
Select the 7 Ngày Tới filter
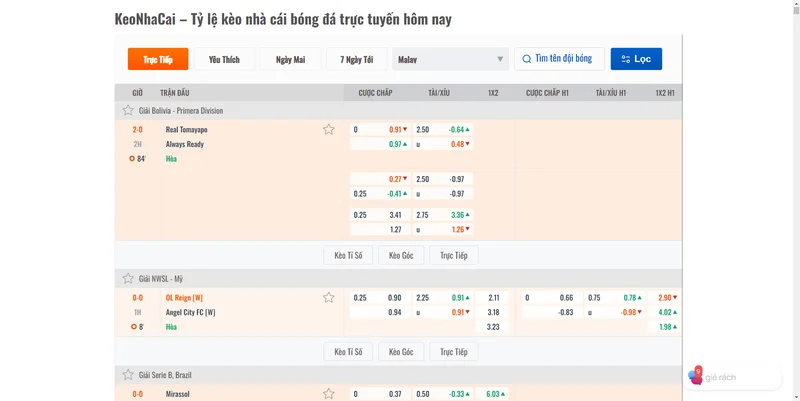coord(356,59)
